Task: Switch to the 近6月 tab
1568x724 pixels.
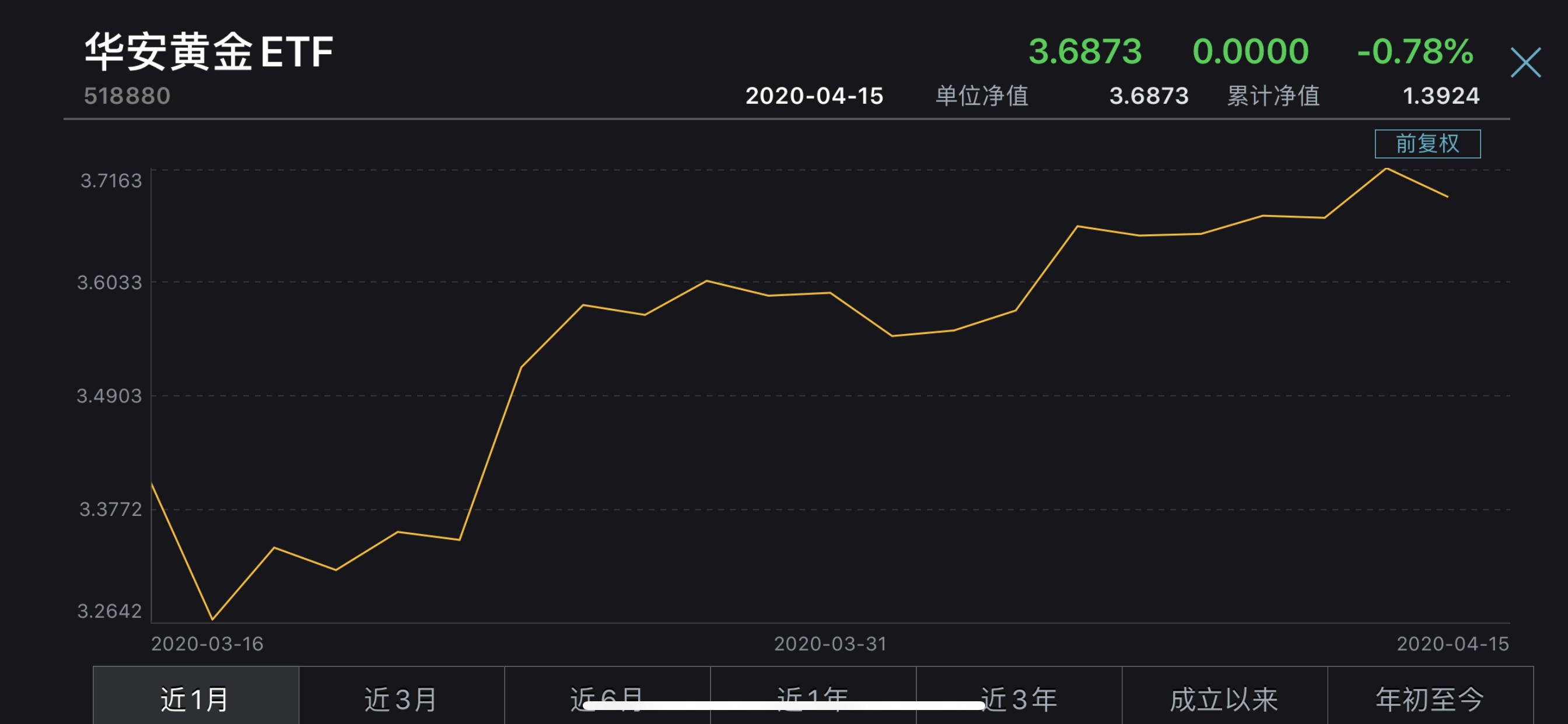Action: point(607,697)
